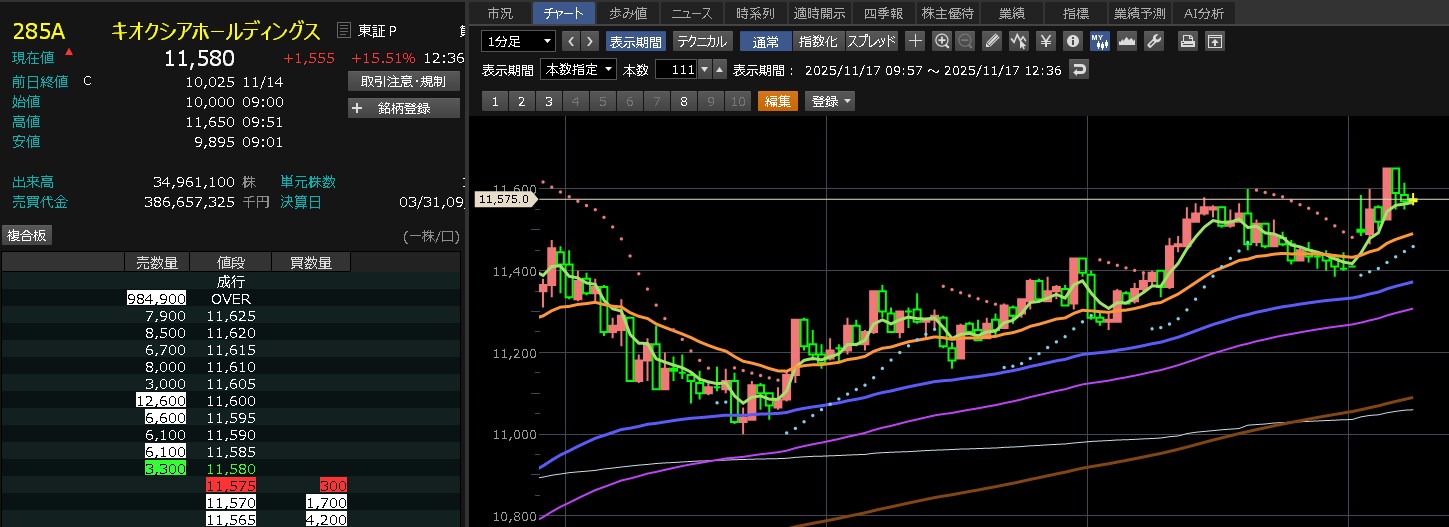Screen dimensions: 1449x527
Task: Zoom in the chart with magnifier plus
Action: pyautogui.click(x=941, y=41)
